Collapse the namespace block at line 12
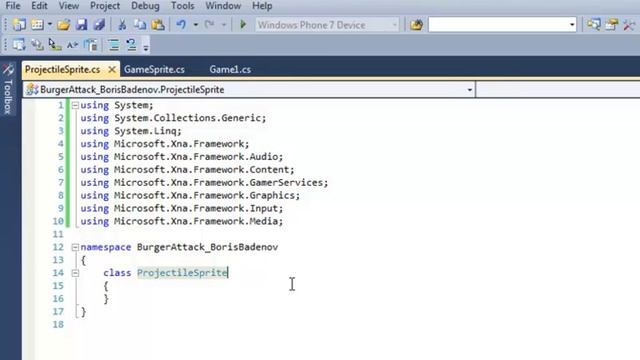This screenshot has height=360, width=640. click(x=75, y=247)
